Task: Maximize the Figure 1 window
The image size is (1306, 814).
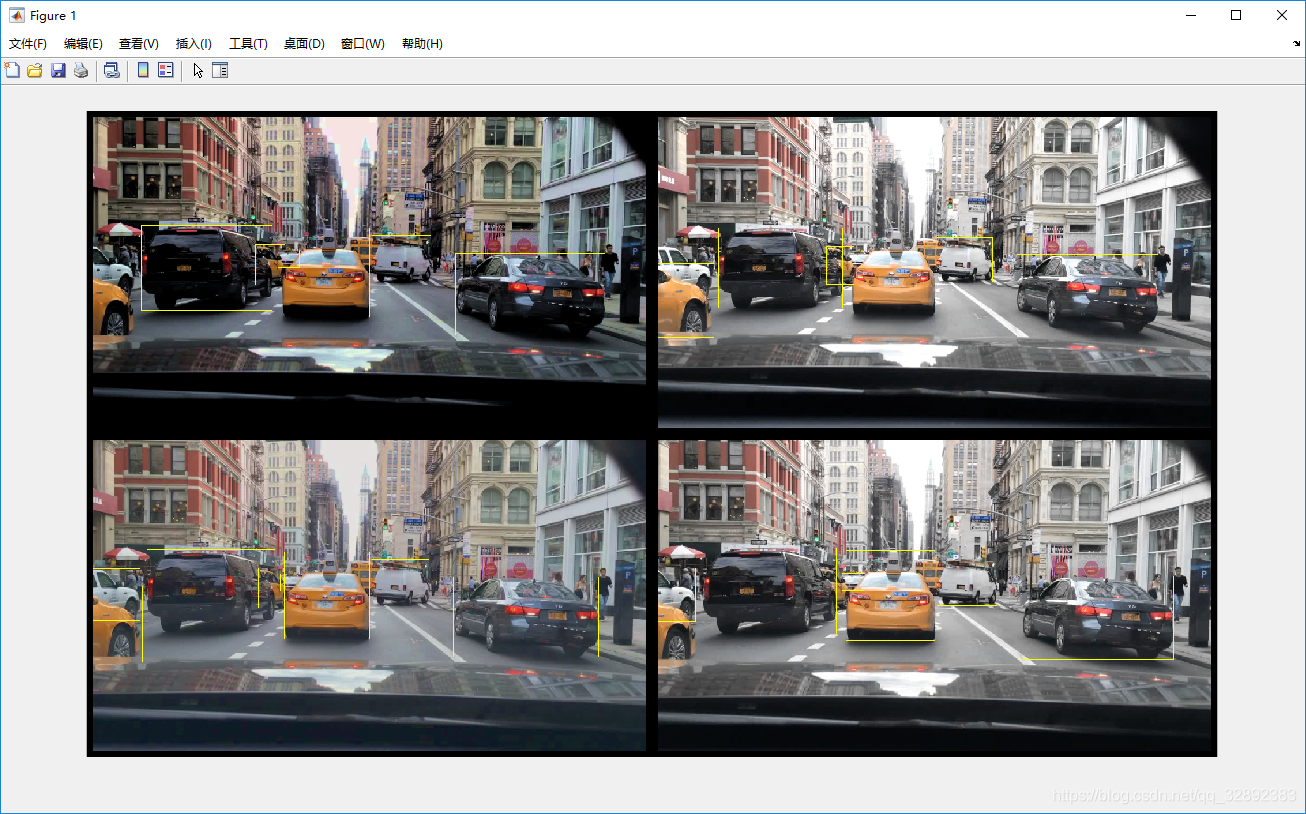Action: pos(1236,15)
